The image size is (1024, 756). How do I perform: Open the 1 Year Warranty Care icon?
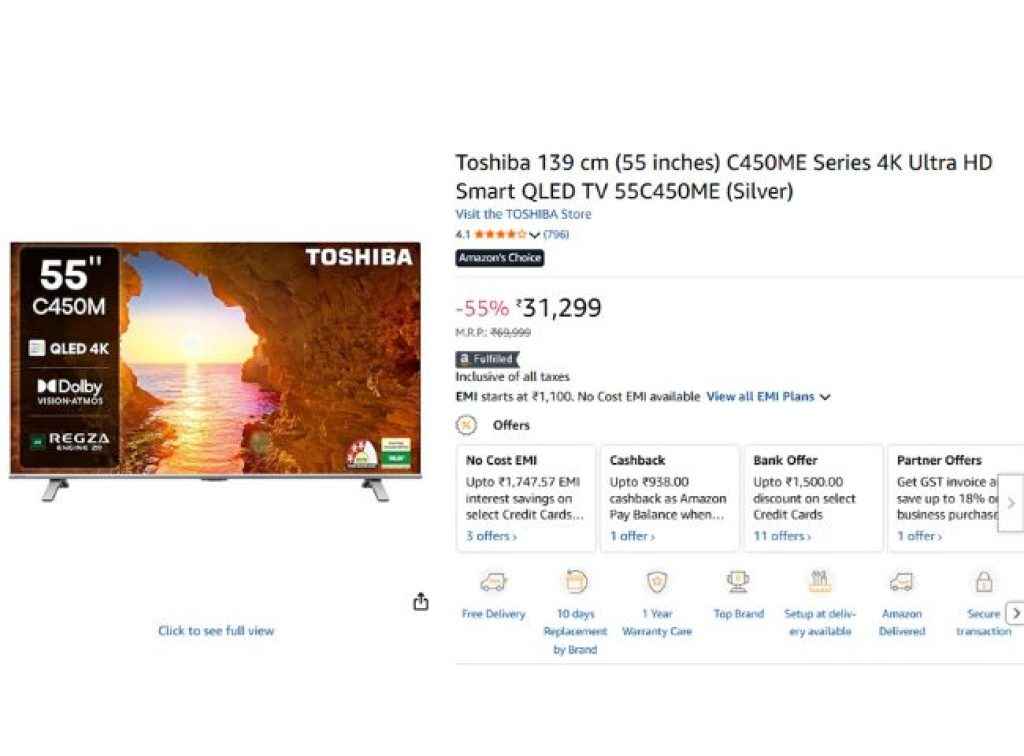click(x=657, y=581)
